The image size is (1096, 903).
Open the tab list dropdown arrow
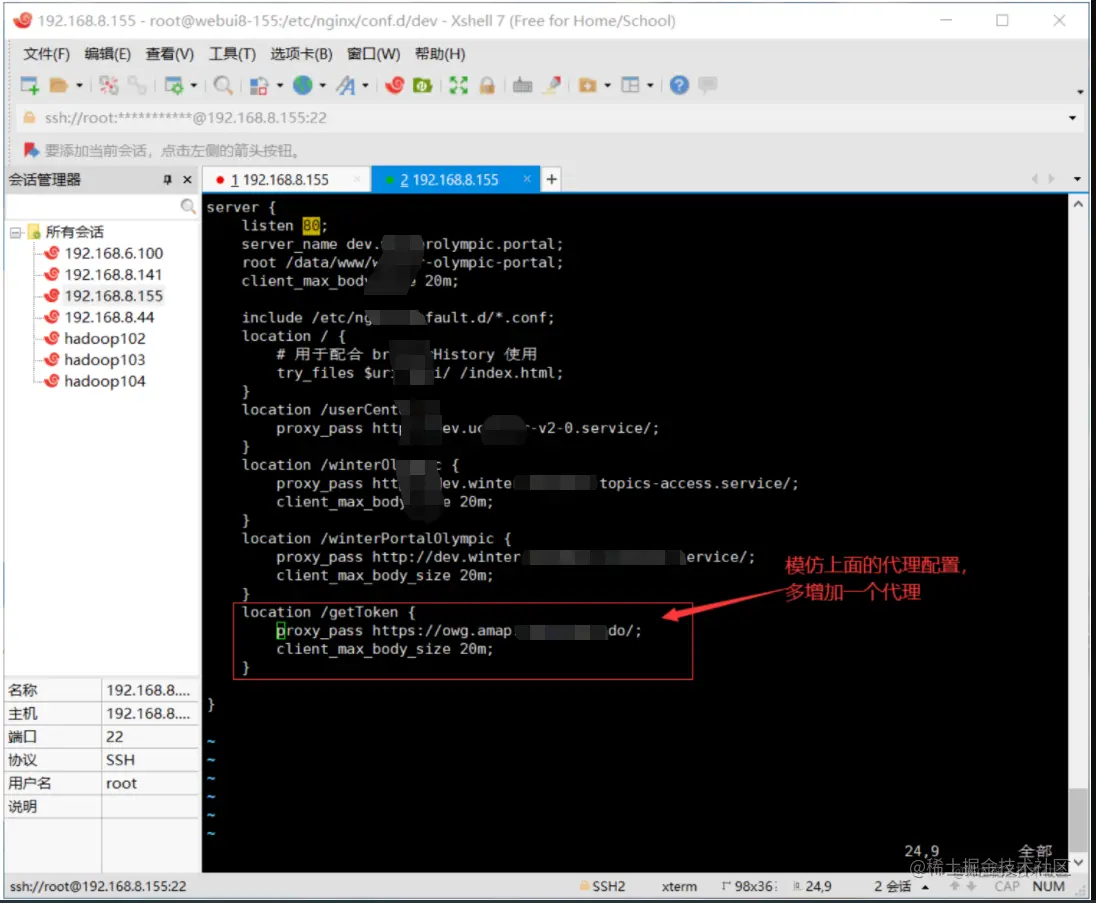[1077, 180]
